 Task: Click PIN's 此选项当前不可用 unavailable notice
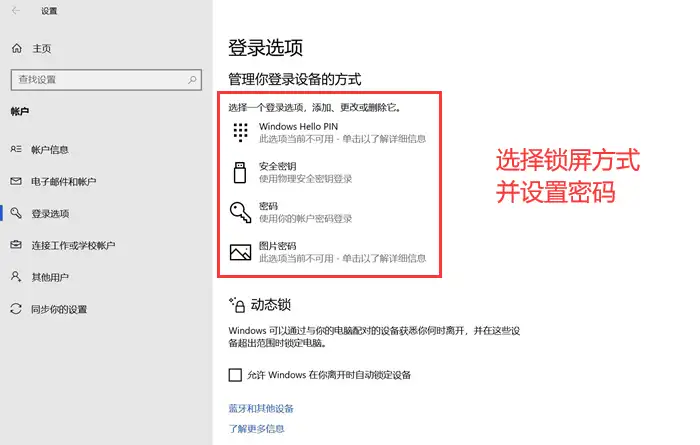tap(342, 139)
